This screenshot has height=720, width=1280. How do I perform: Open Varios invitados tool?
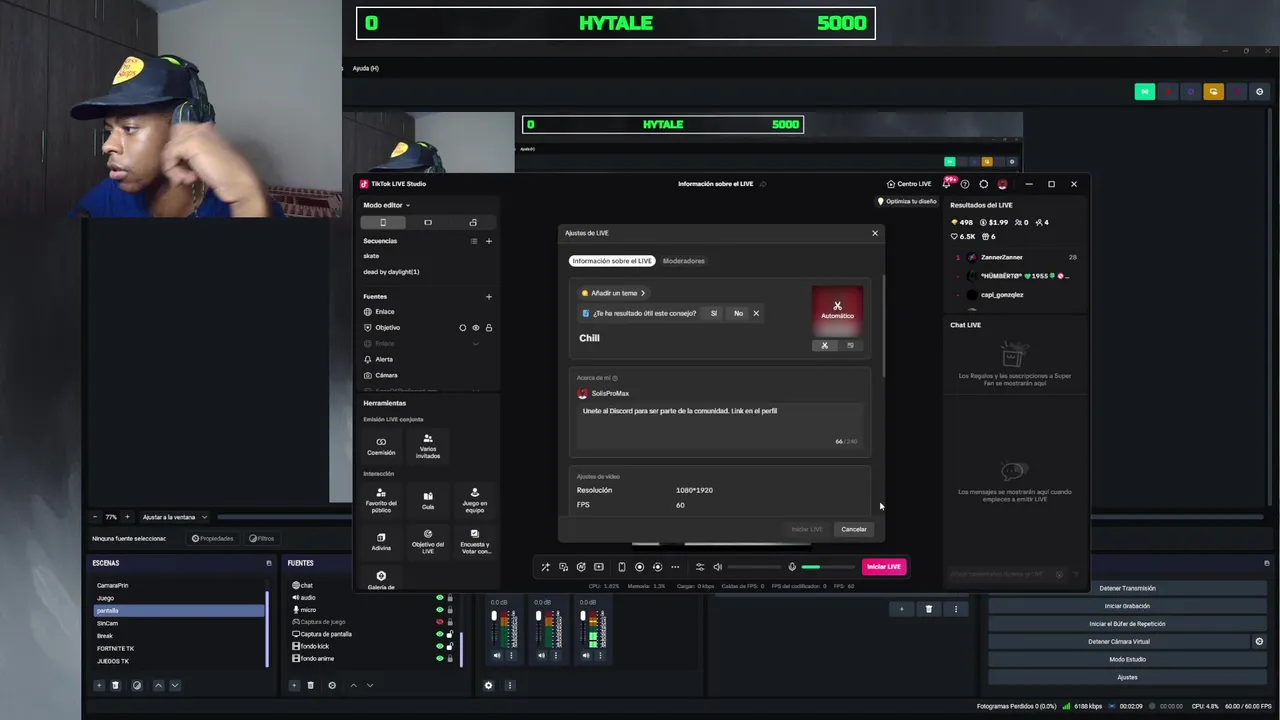428,446
